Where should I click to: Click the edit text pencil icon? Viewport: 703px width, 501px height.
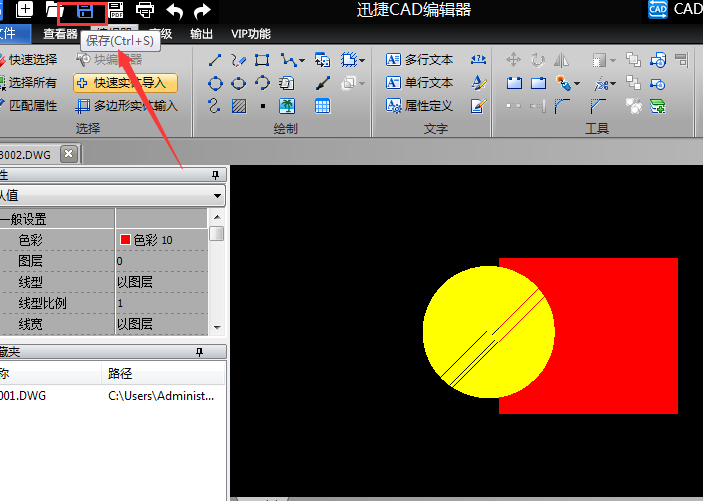point(478,106)
